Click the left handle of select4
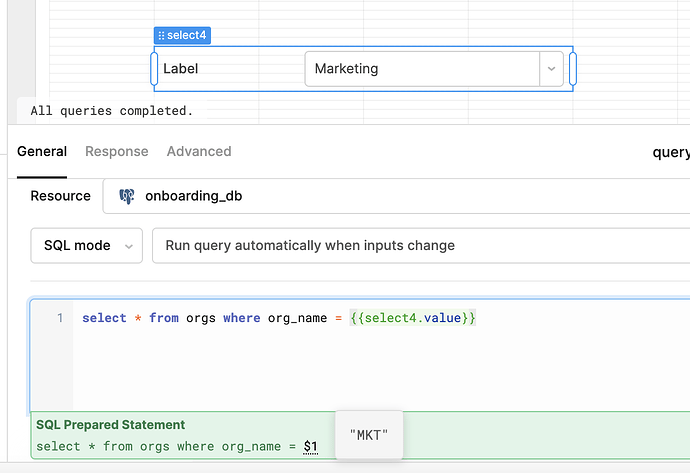Viewport: 690px width, 473px height. pos(154,69)
